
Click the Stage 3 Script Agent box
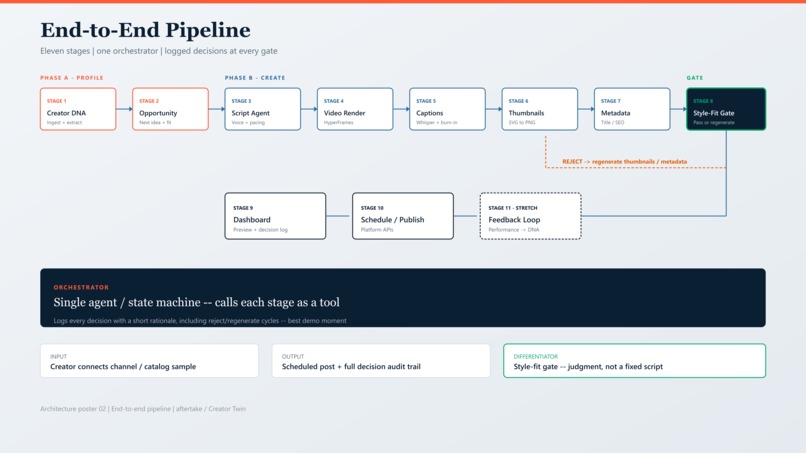click(x=263, y=109)
